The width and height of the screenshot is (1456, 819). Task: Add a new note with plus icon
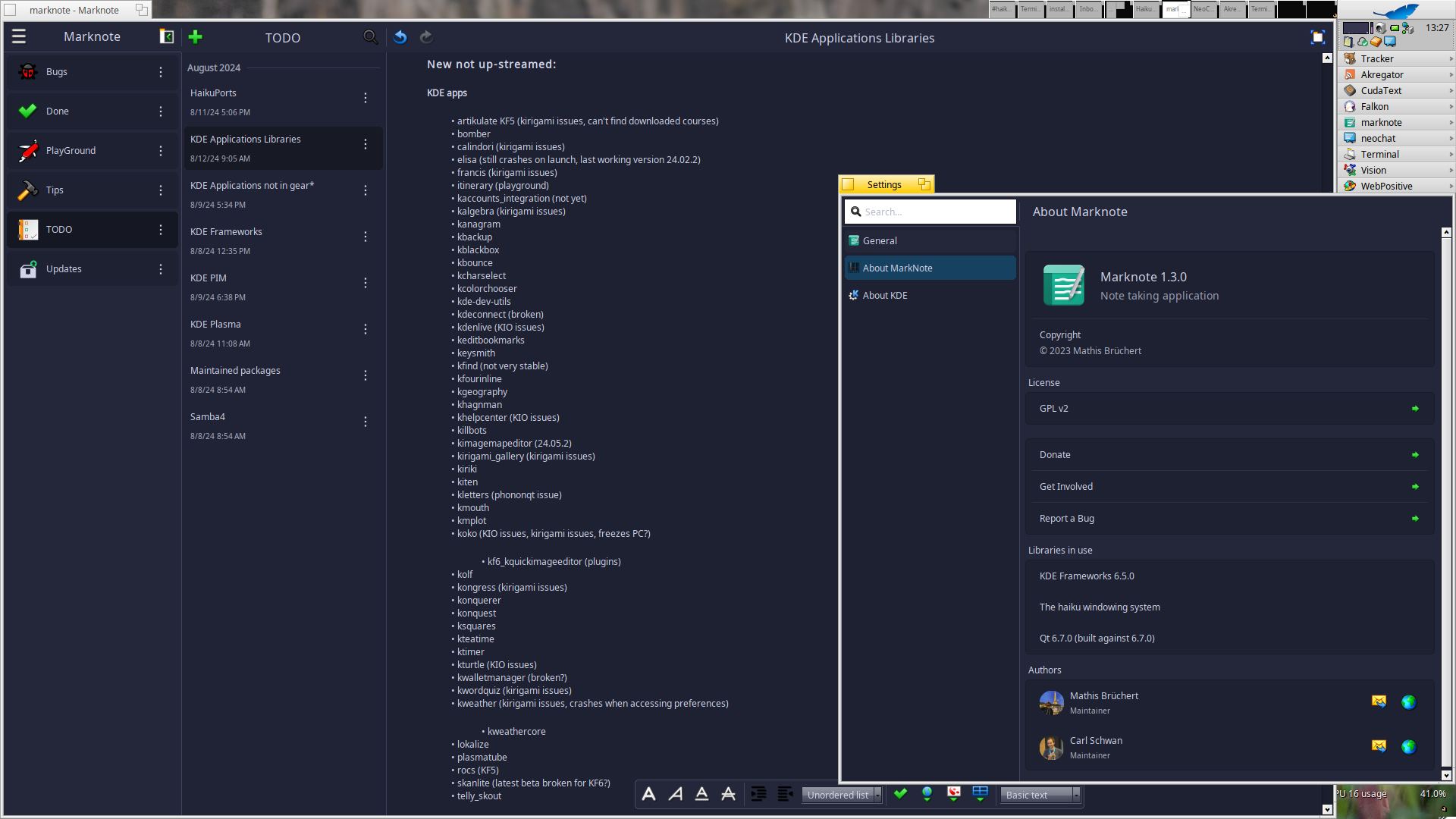point(196,36)
